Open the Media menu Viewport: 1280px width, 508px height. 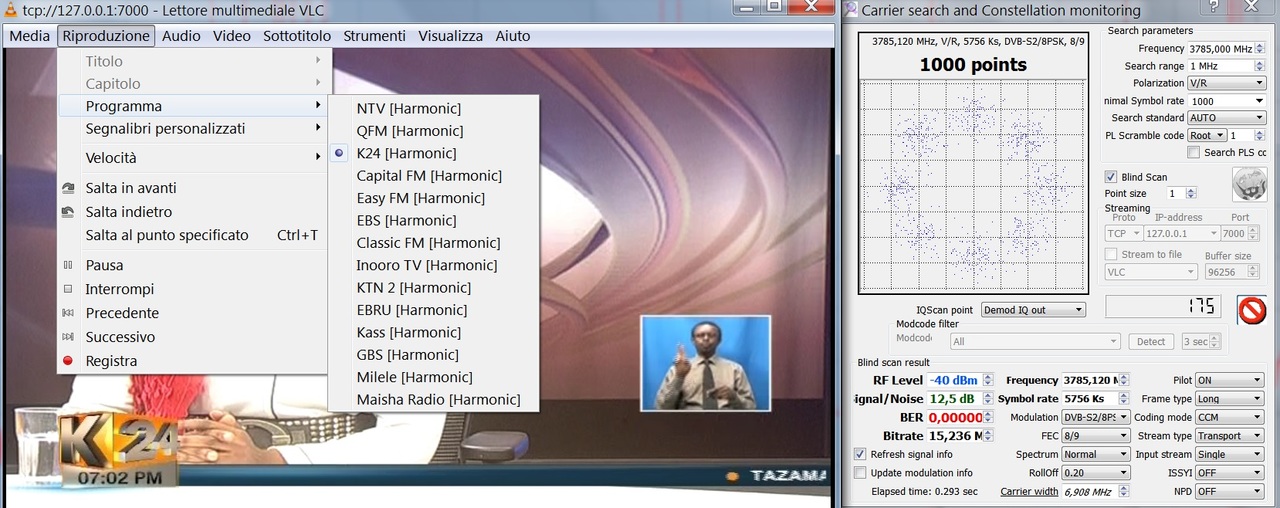click(29, 36)
